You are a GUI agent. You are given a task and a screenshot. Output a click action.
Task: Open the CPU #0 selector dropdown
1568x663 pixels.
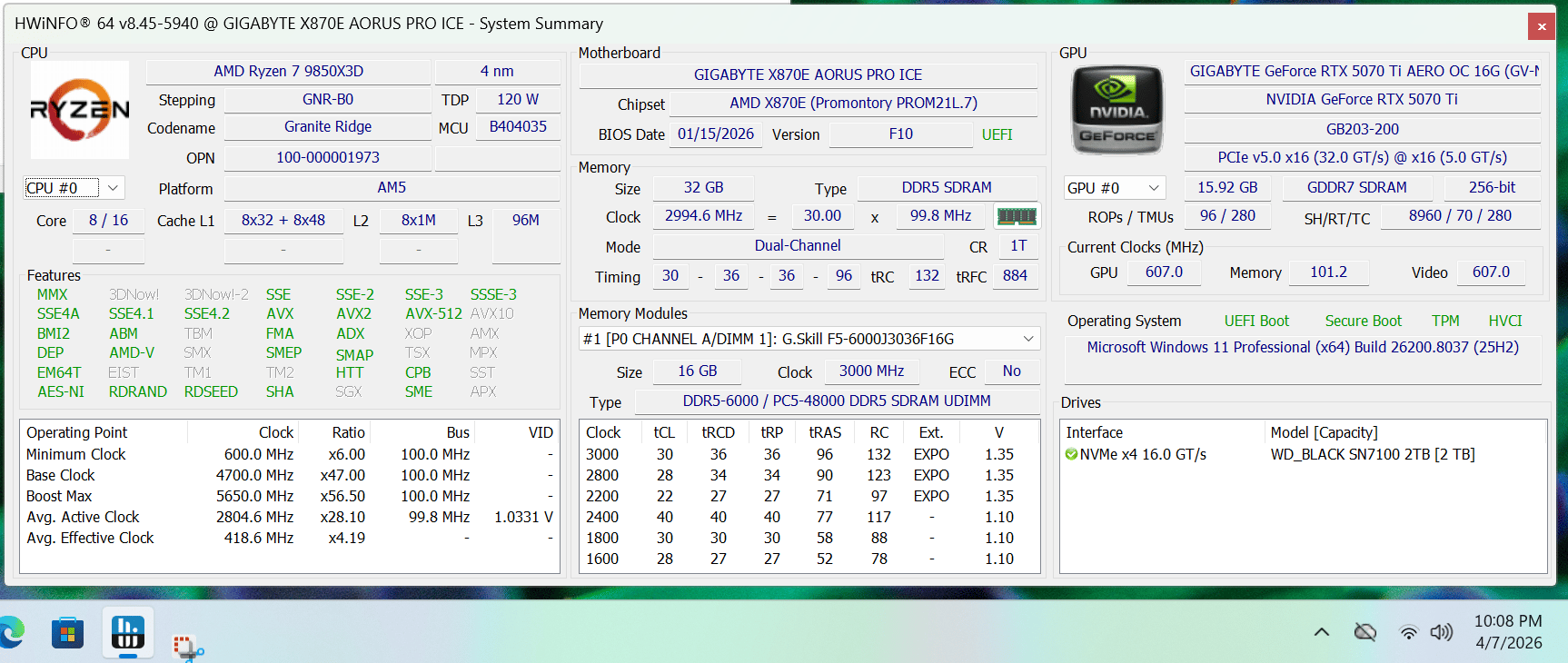click(74, 188)
